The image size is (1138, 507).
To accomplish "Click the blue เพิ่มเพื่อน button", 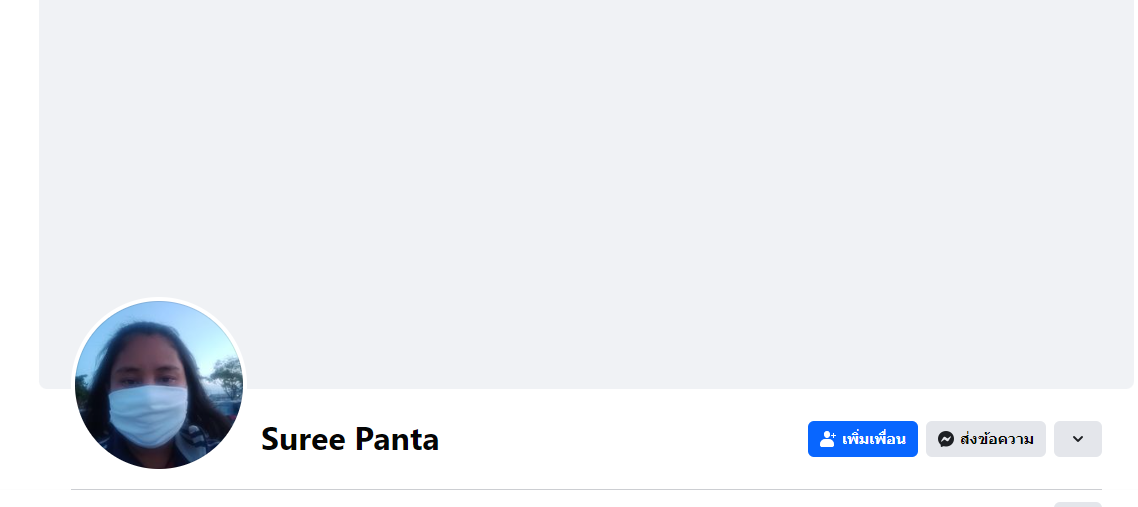I will 862,439.
